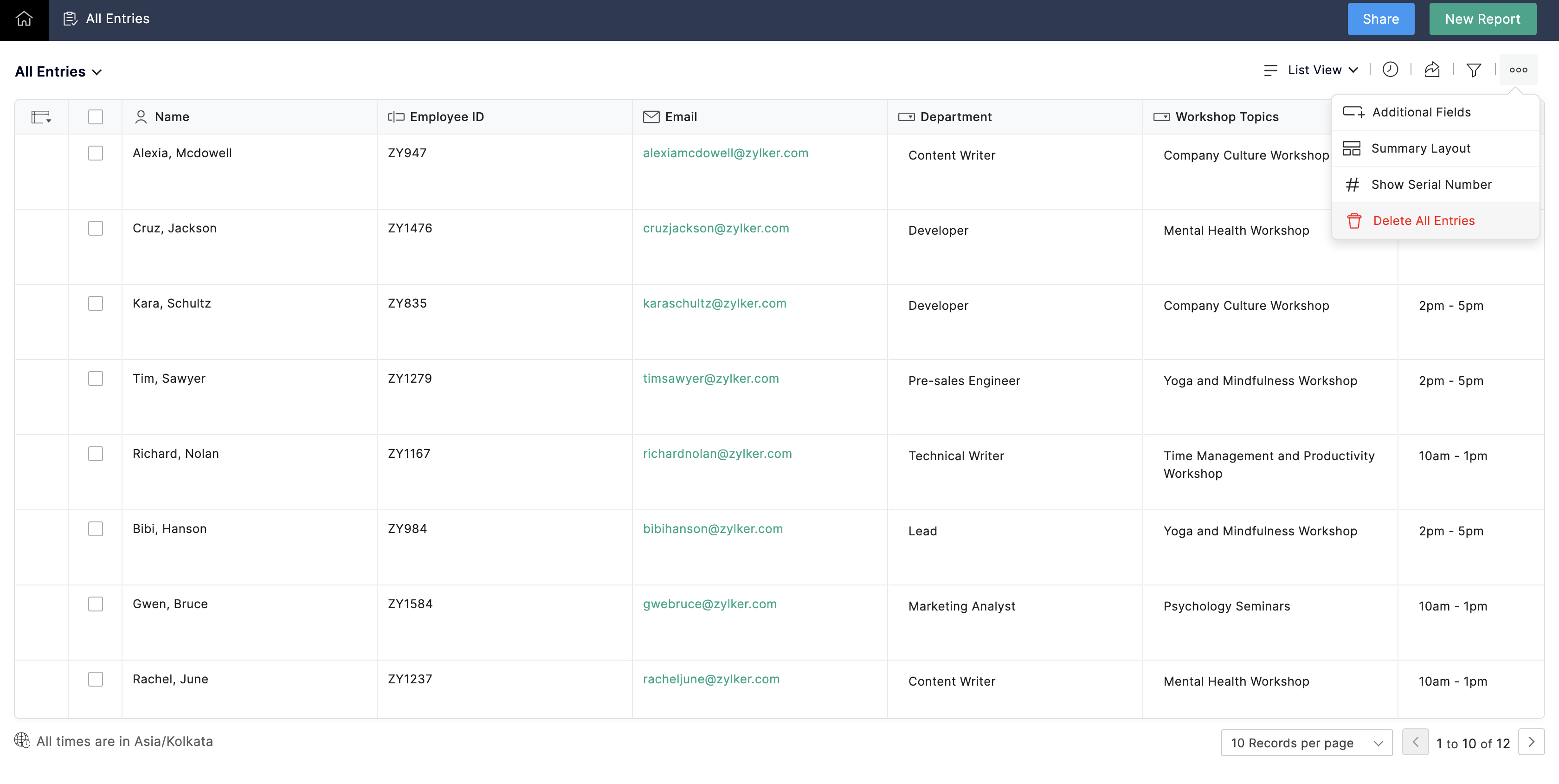Viewport: 1559px width, 784px height.
Task: Tick the checkbox for Alexia, Mcdowell
Action: 95,153
